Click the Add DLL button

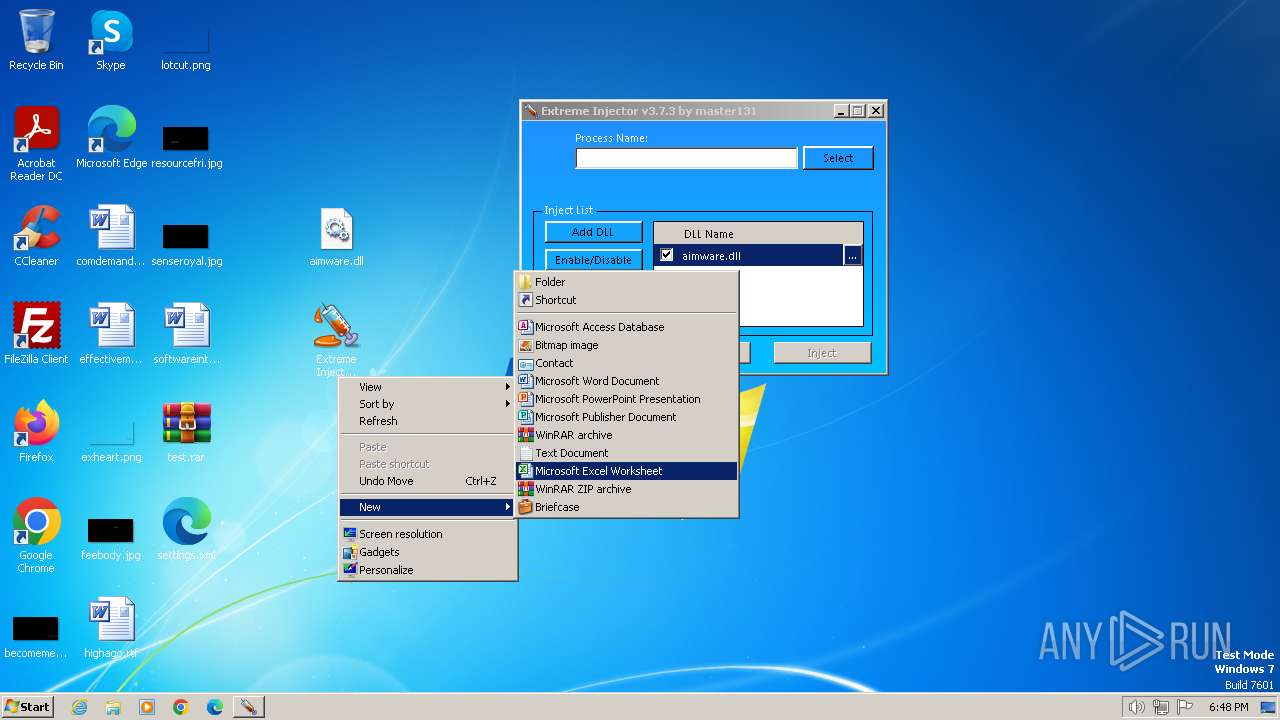593,232
